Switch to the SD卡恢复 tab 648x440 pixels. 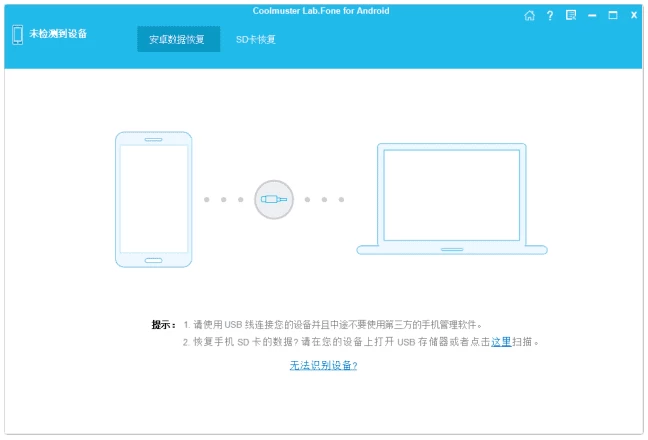tap(255, 40)
